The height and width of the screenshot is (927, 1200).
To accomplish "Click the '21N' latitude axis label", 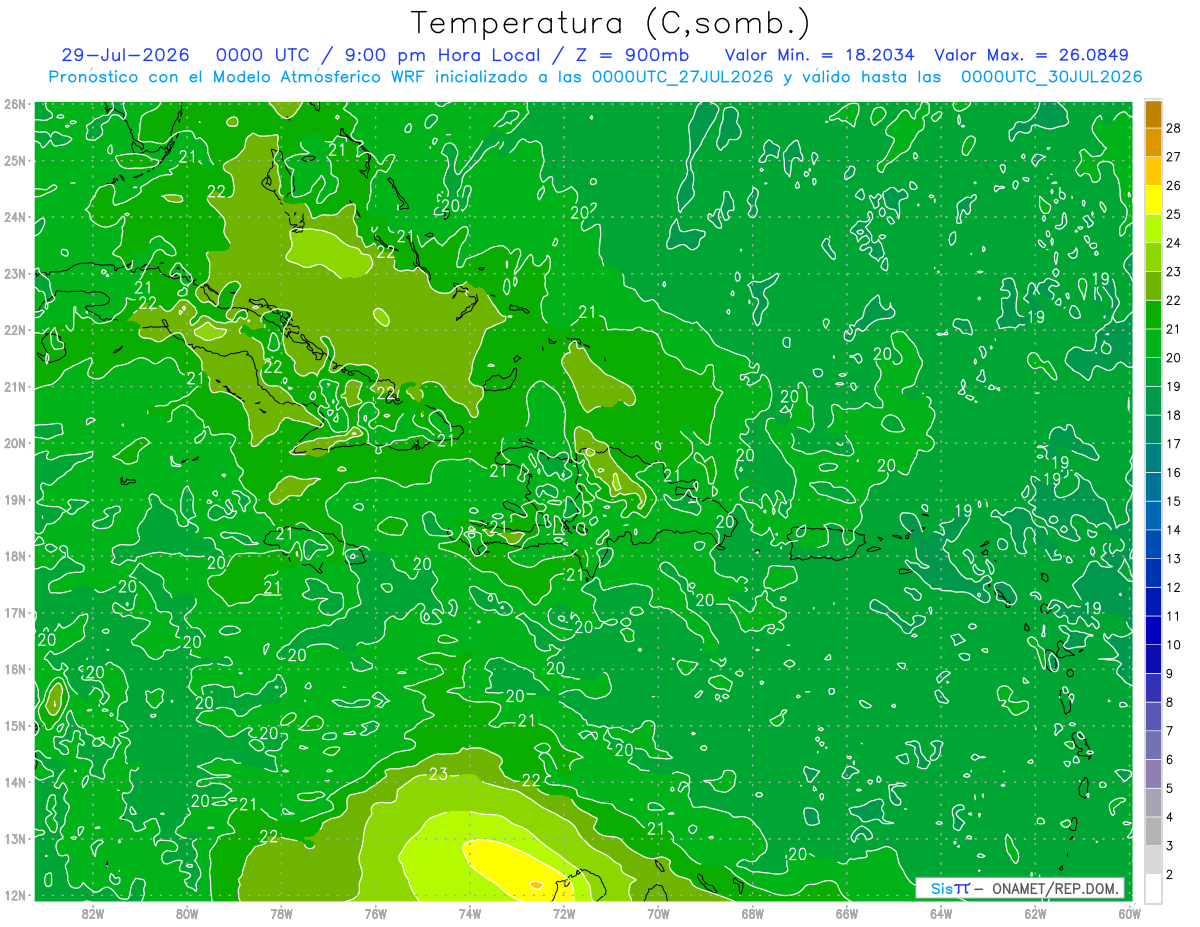I will tap(14, 386).
